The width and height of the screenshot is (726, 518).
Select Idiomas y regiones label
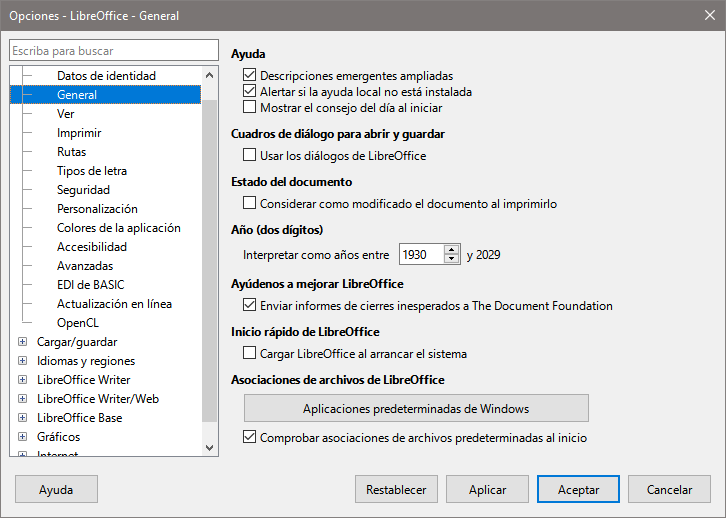point(86,361)
